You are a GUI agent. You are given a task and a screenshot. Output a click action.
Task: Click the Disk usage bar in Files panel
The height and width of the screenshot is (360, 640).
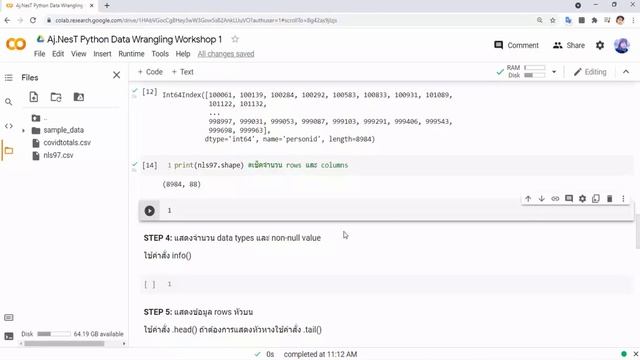(x=53, y=334)
